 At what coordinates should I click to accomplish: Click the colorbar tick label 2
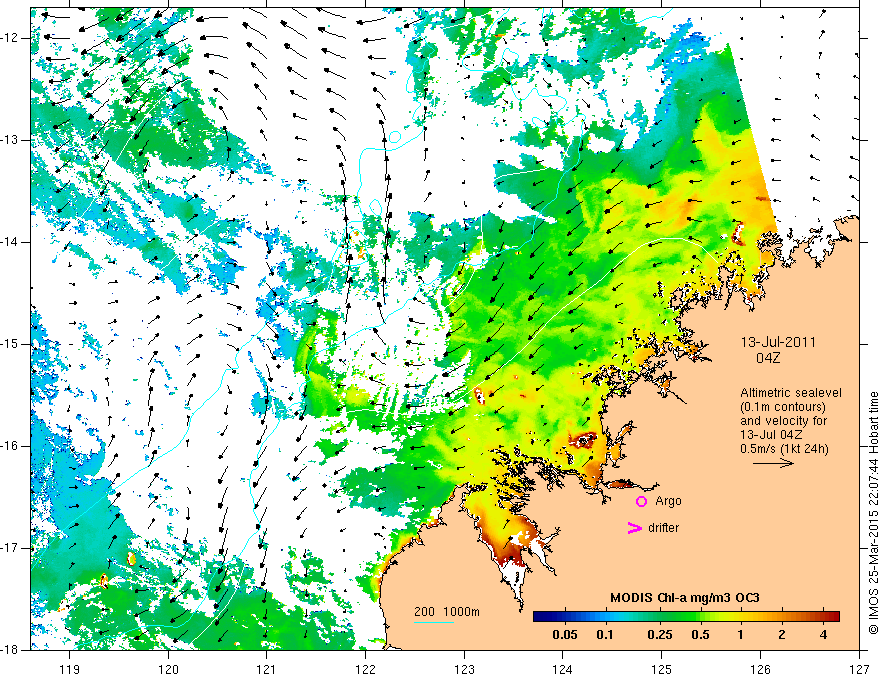(782, 635)
